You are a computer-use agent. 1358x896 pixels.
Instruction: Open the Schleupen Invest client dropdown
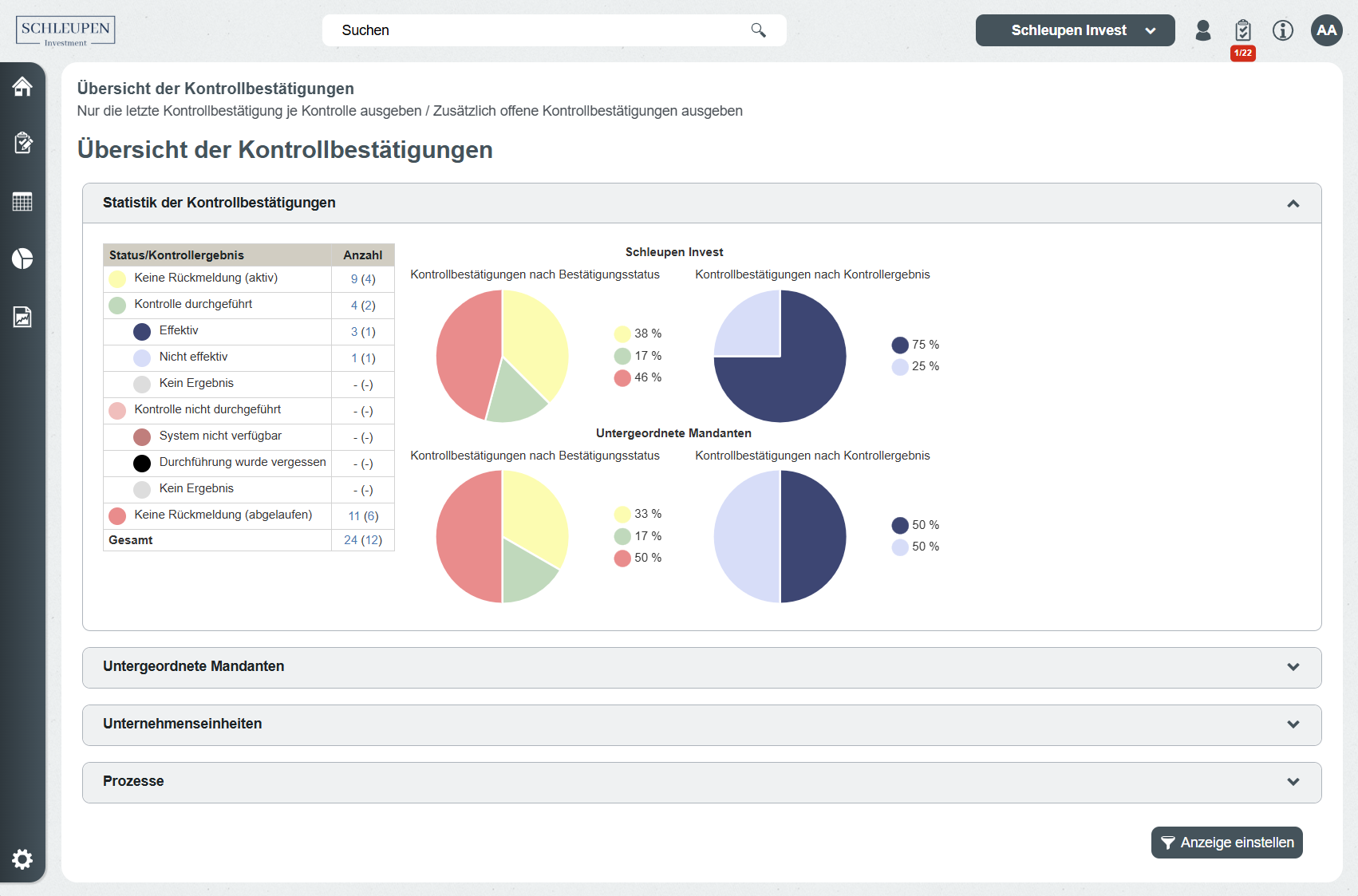[x=1075, y=30]
